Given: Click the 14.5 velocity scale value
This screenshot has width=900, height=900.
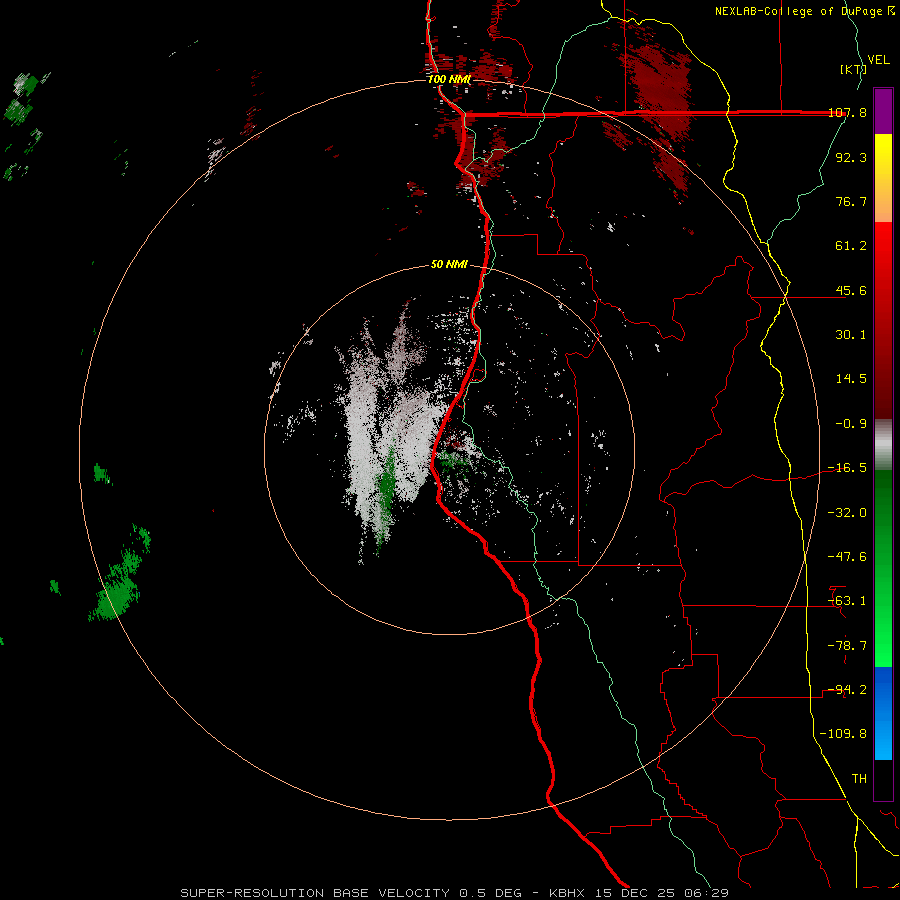Looking at the screenshot, I should [851, 379].
